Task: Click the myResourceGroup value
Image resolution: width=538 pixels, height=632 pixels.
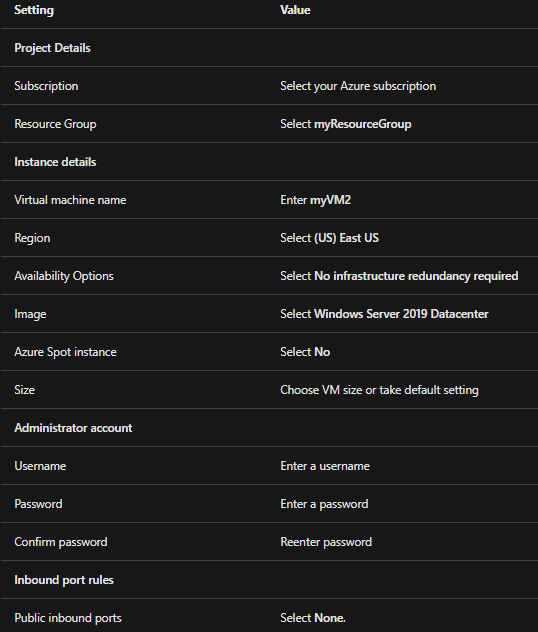Action: point(362,124)
